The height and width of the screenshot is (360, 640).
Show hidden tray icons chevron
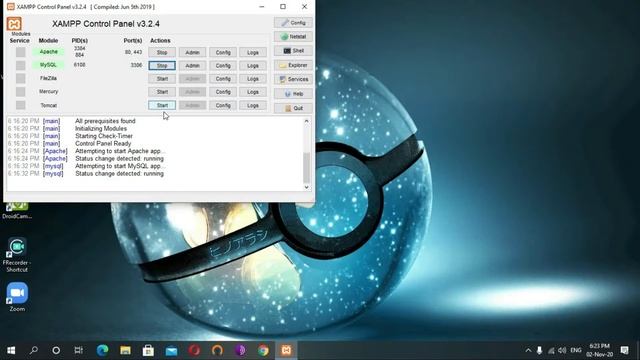(x=528, y=350)
